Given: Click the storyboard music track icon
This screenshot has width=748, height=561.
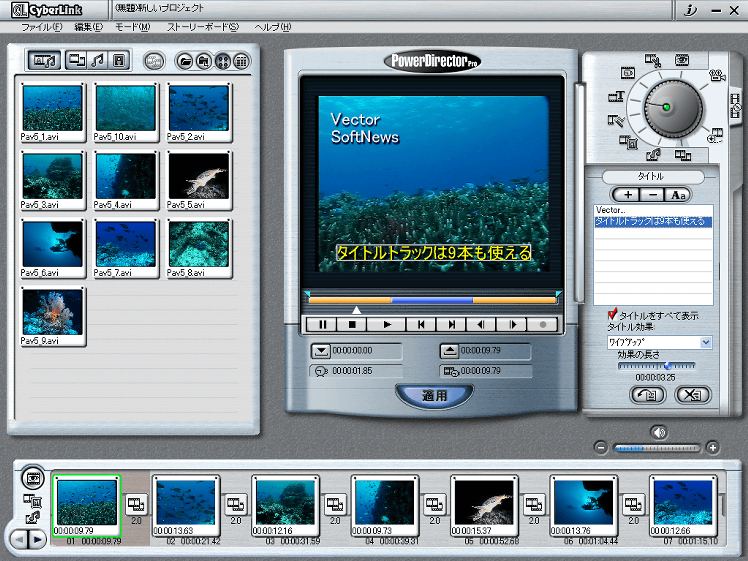Looking at the screenshot, I should click(32, 517).
